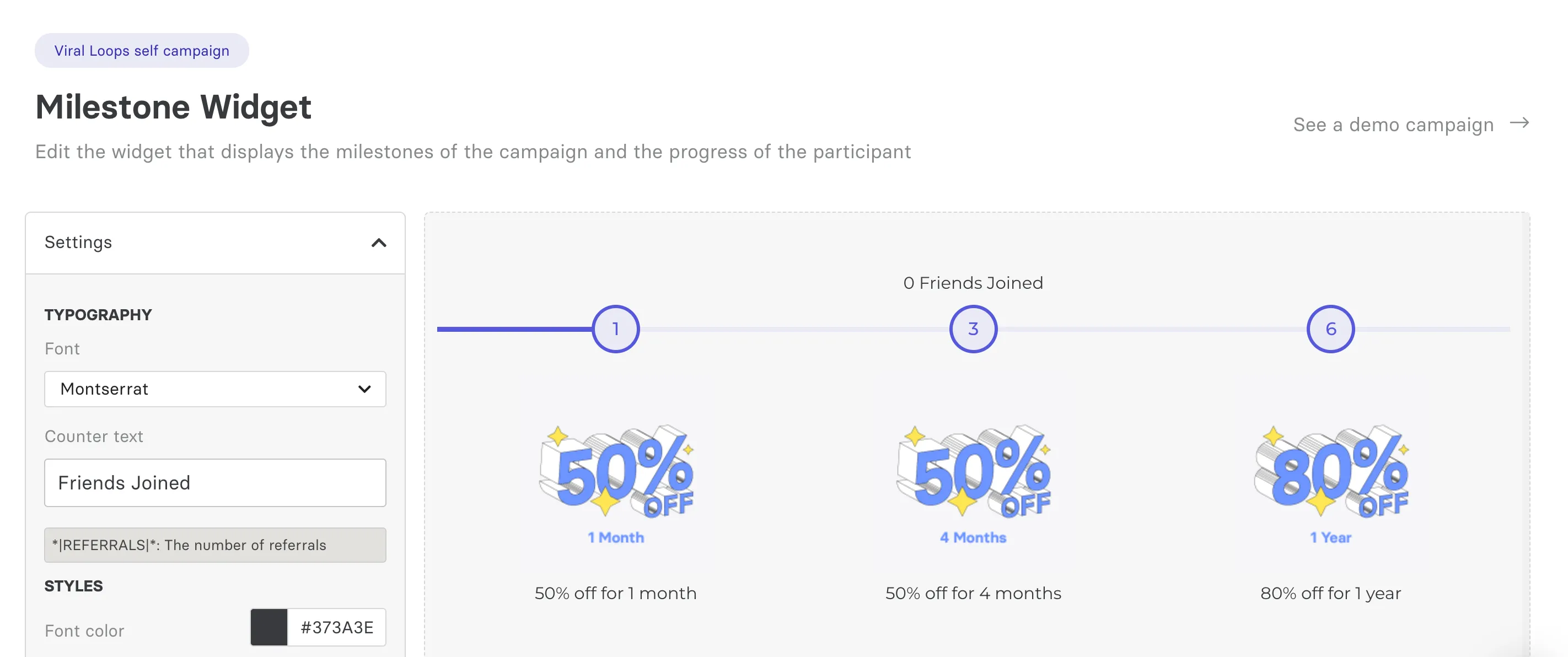This screenshot has height=657, width=1568.
Task: Click the milestone circle numbered 1
Action: (615, 328)
